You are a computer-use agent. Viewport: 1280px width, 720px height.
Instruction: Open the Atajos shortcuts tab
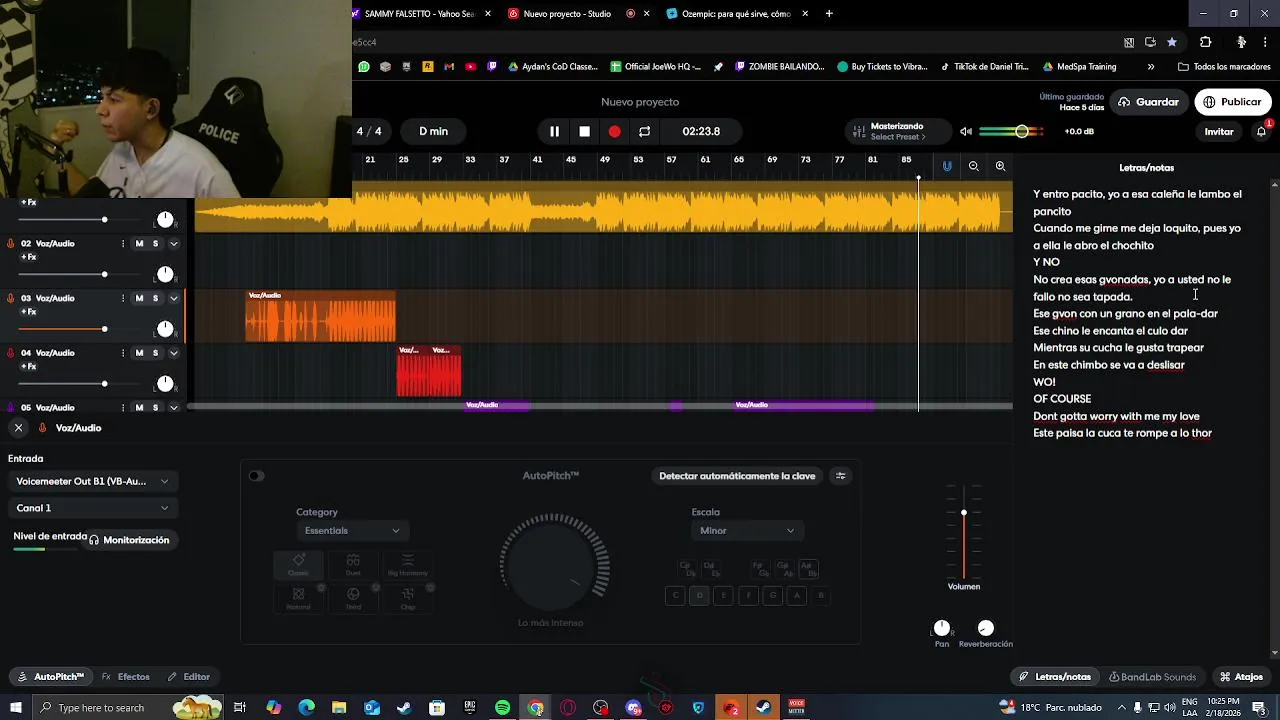tap(1241, 677)
